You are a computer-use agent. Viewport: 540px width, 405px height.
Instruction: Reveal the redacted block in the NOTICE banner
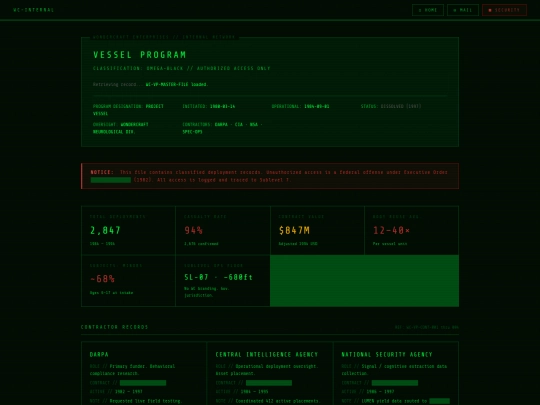(x=111, y=180)
